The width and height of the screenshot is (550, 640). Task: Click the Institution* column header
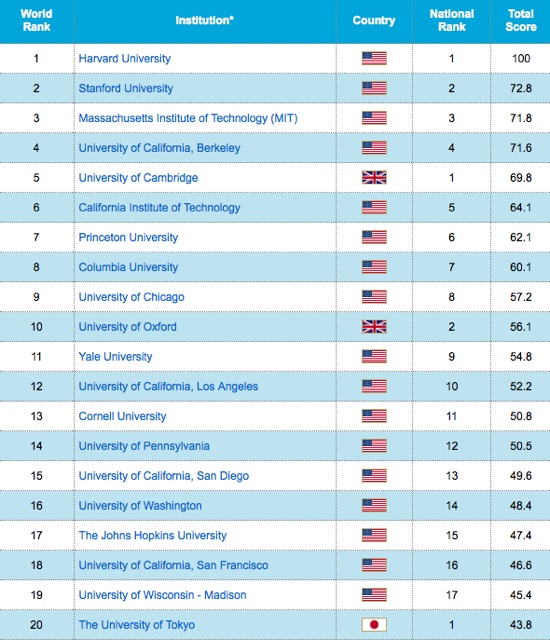(204, 20)
